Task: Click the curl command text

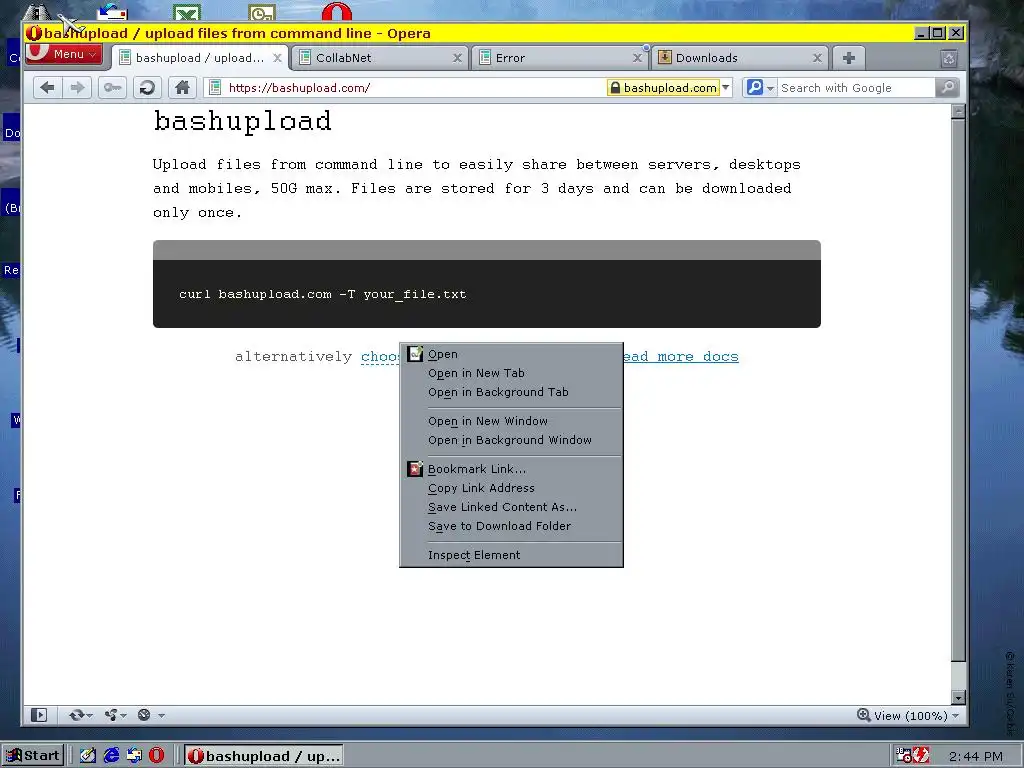Action: click(323, 295)
